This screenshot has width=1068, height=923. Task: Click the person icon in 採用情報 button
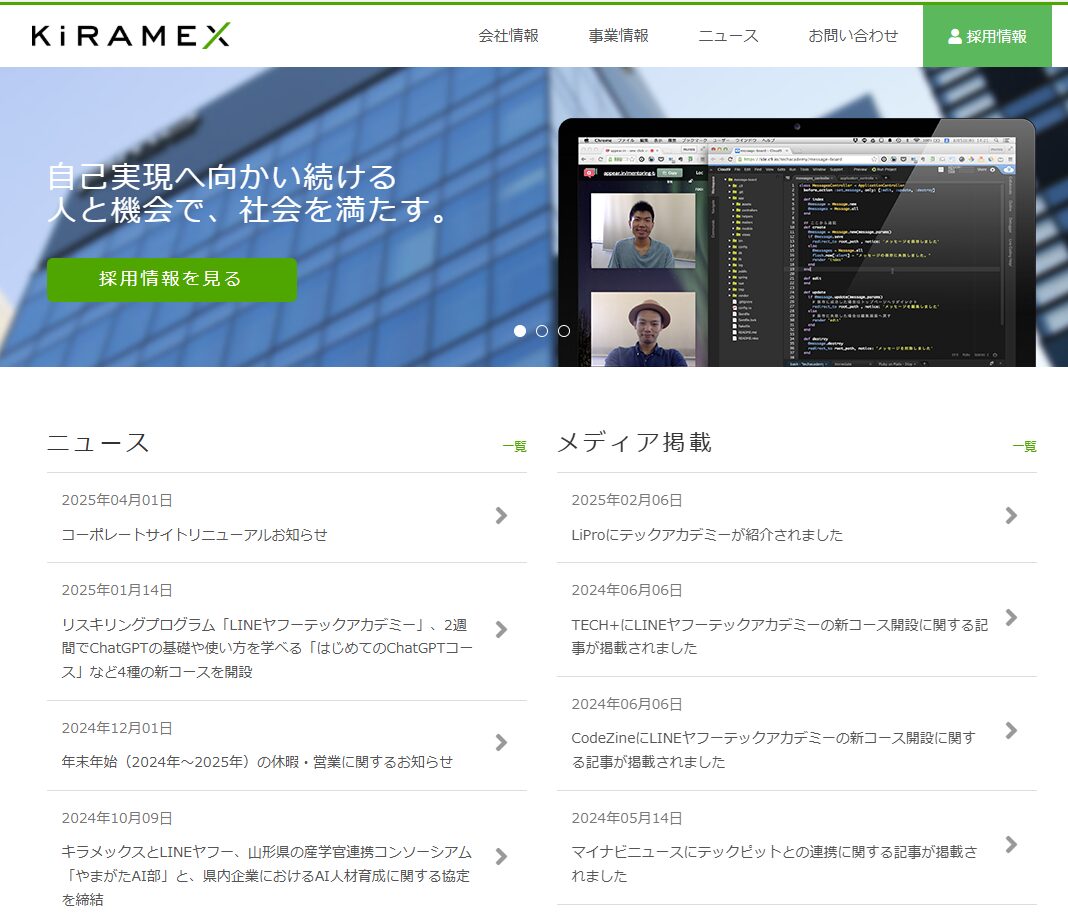pos(954,36)
